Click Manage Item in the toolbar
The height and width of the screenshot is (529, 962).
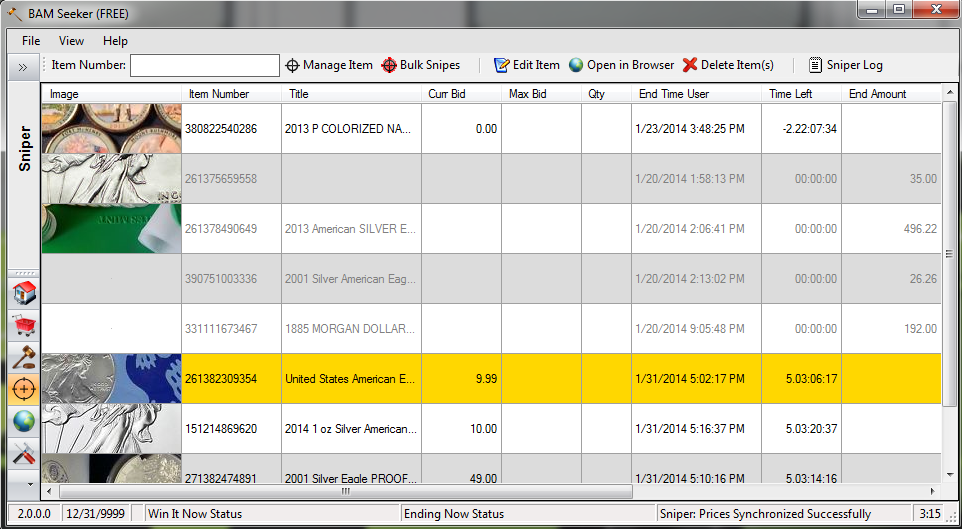[329, 65]
